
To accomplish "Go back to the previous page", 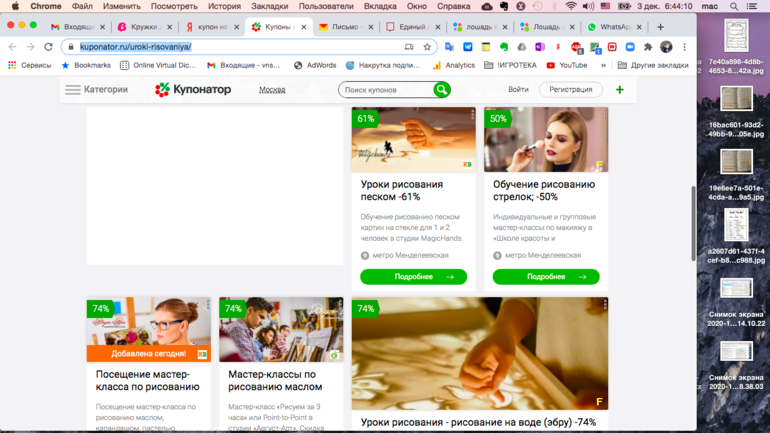I will tap(12, 47).
